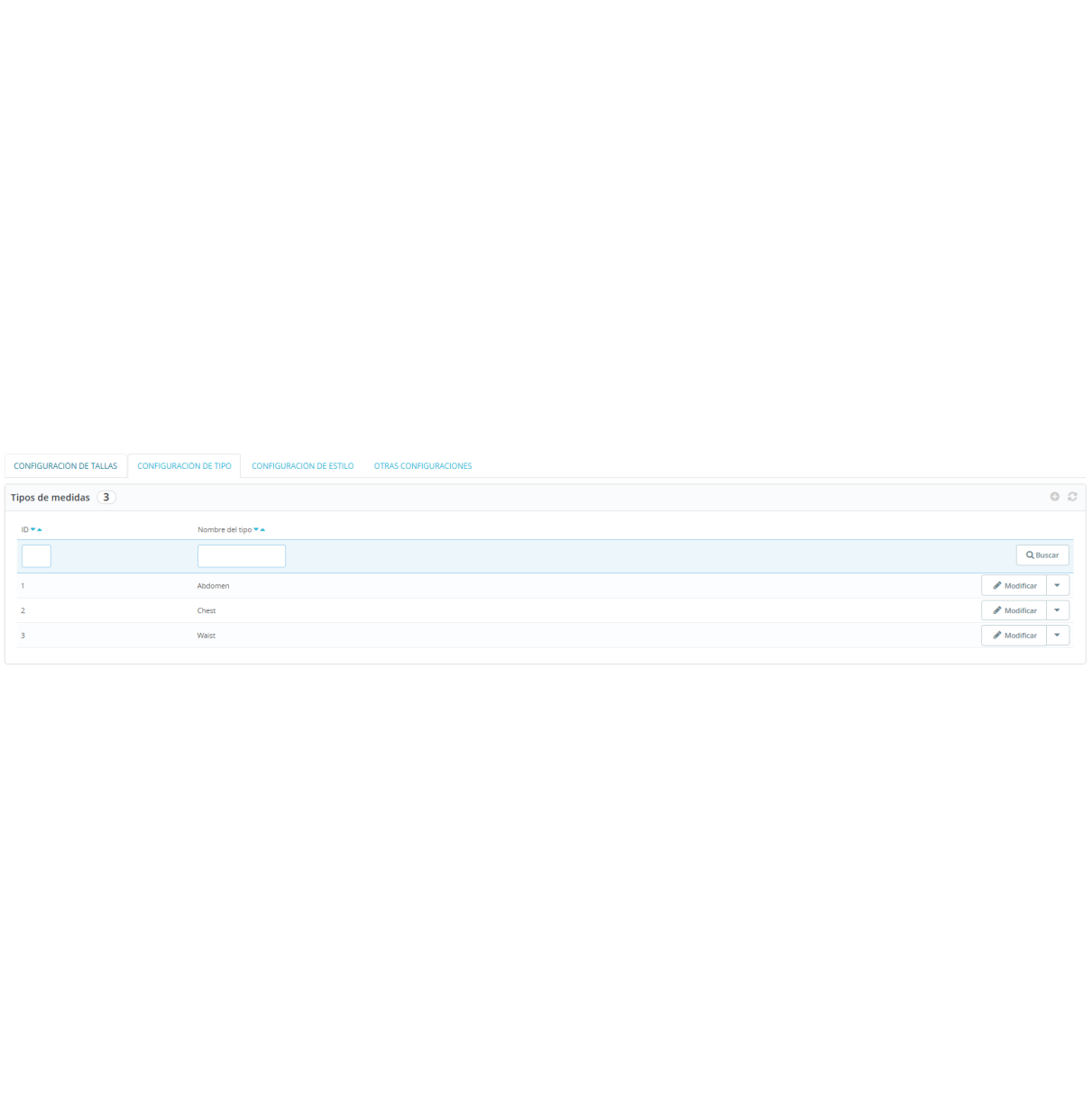Screen dimensions: 1092x1118
Task: Click Modificar for the Abdomen row
Action: pyautogui.click(x=1014, y=586)
